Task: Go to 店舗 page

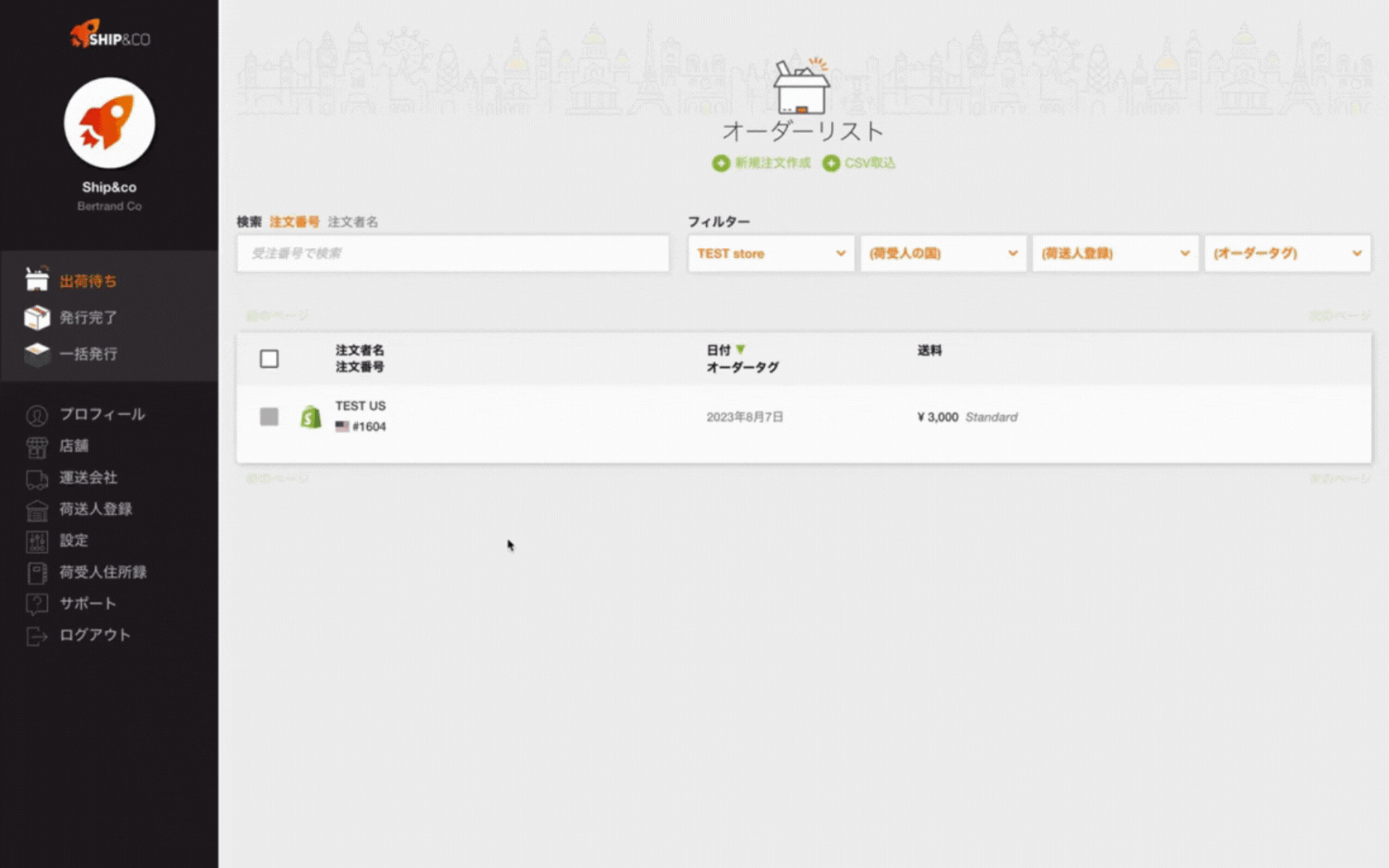Action: click(74, 446)
